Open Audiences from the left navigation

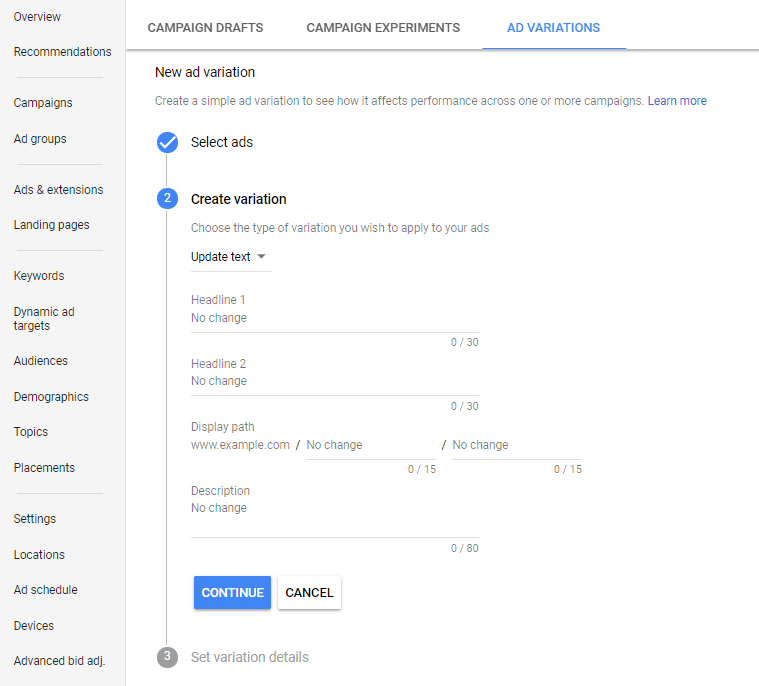pos(41,361)
